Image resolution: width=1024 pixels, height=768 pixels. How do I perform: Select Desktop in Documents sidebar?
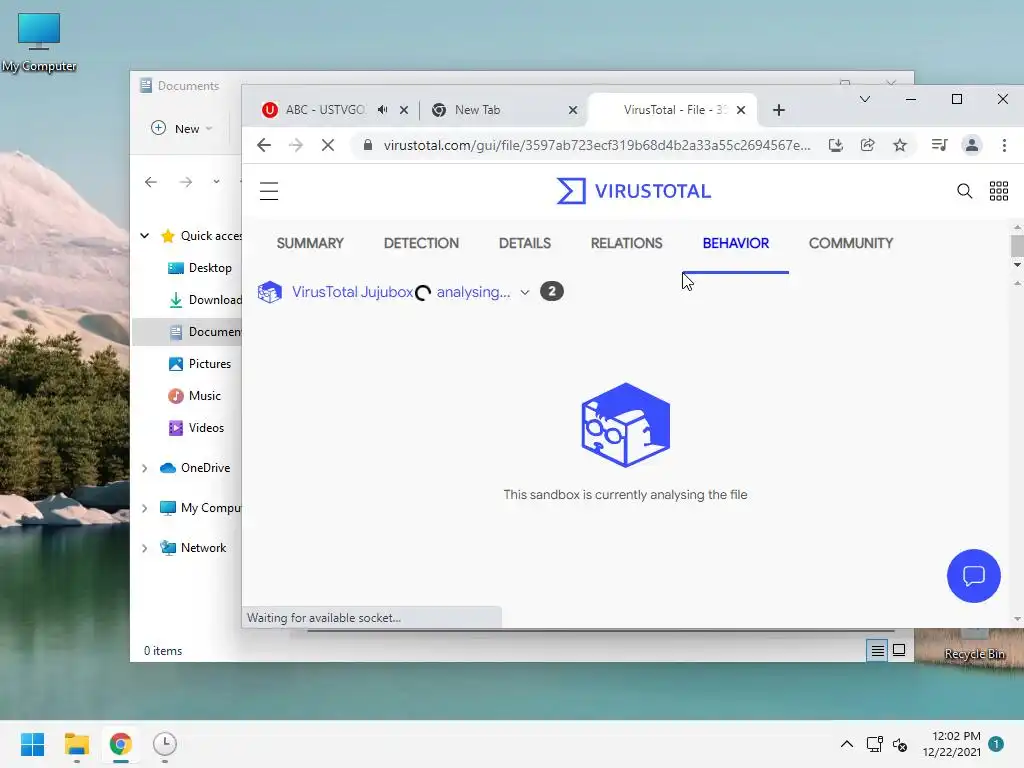click(x=200, y=268)
